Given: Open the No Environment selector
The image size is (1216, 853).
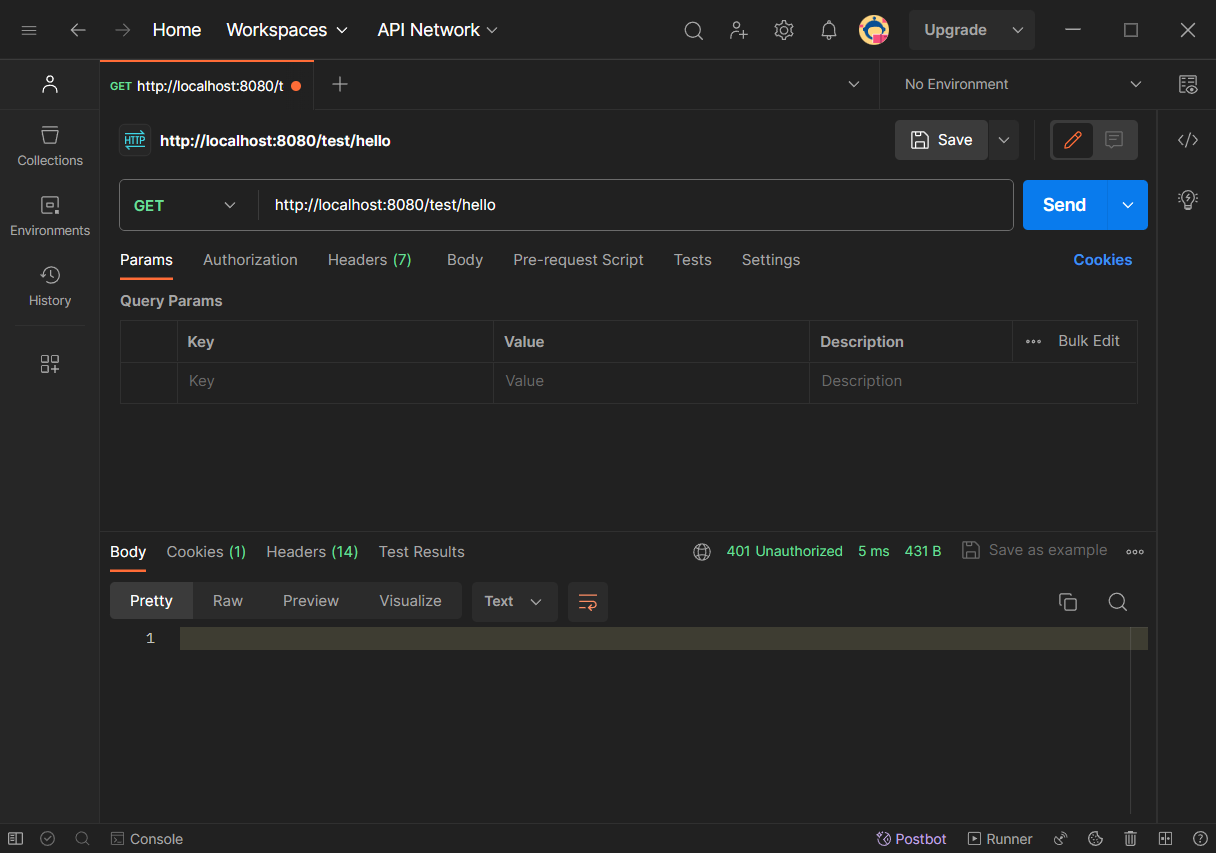Looking at the screenshot, I should (x=1023, y=84).
